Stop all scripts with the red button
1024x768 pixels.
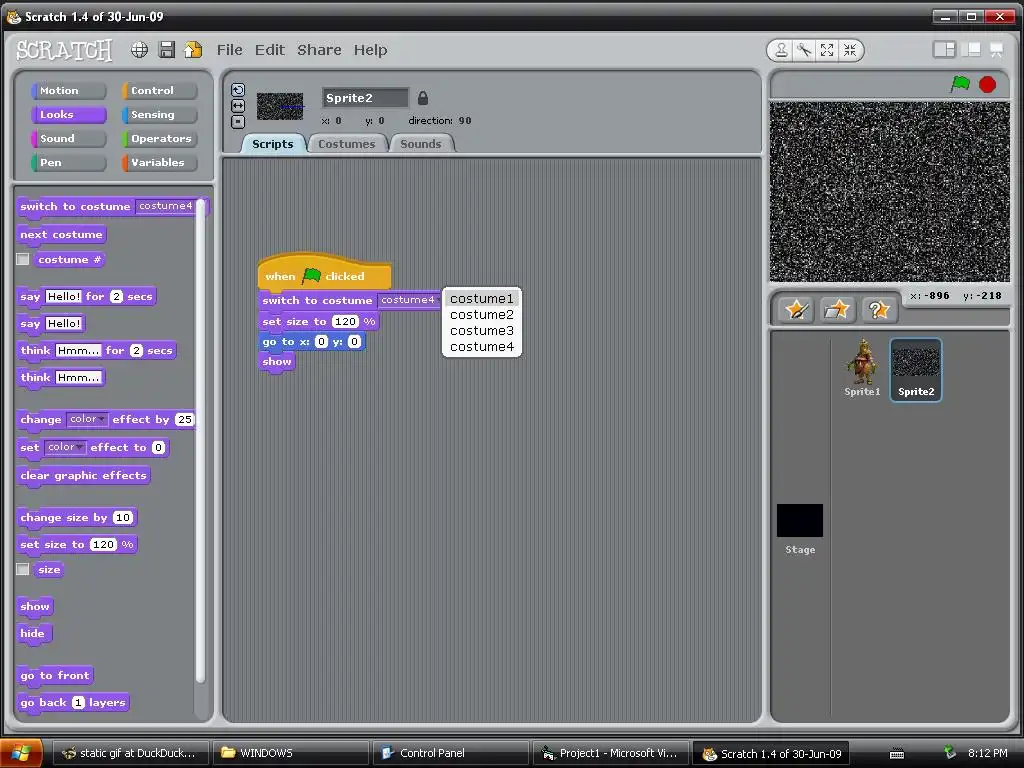coord(987,84)
